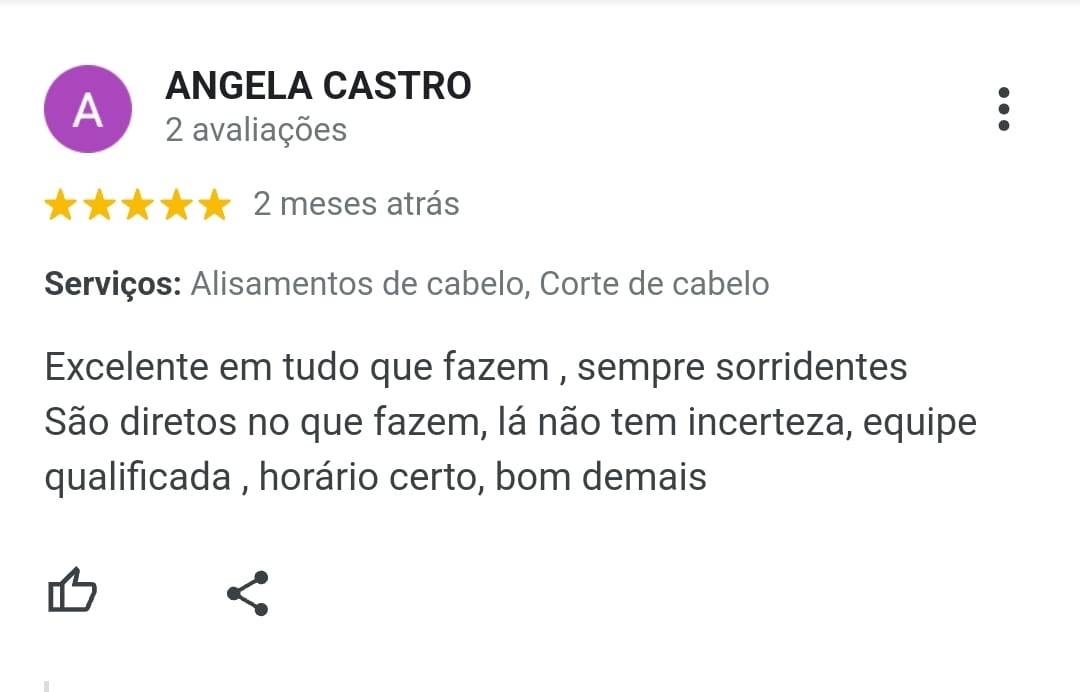Viewport: 1080px width, 692px height.
Task: Open the overflow menu beside the reviewer name
Action: point(1004,108)
